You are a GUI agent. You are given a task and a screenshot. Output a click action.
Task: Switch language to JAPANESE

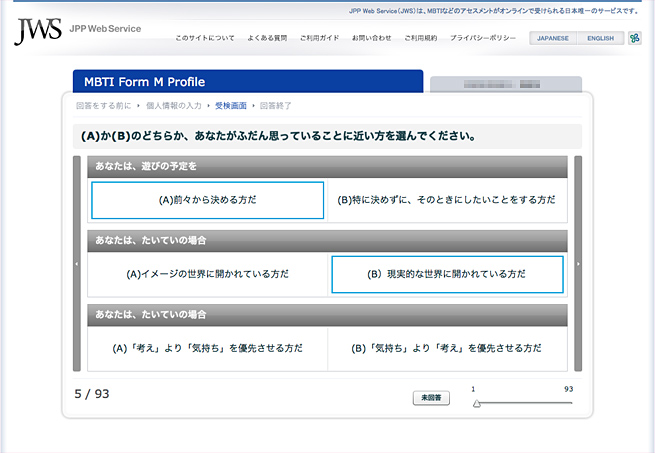tap(553, 38)
